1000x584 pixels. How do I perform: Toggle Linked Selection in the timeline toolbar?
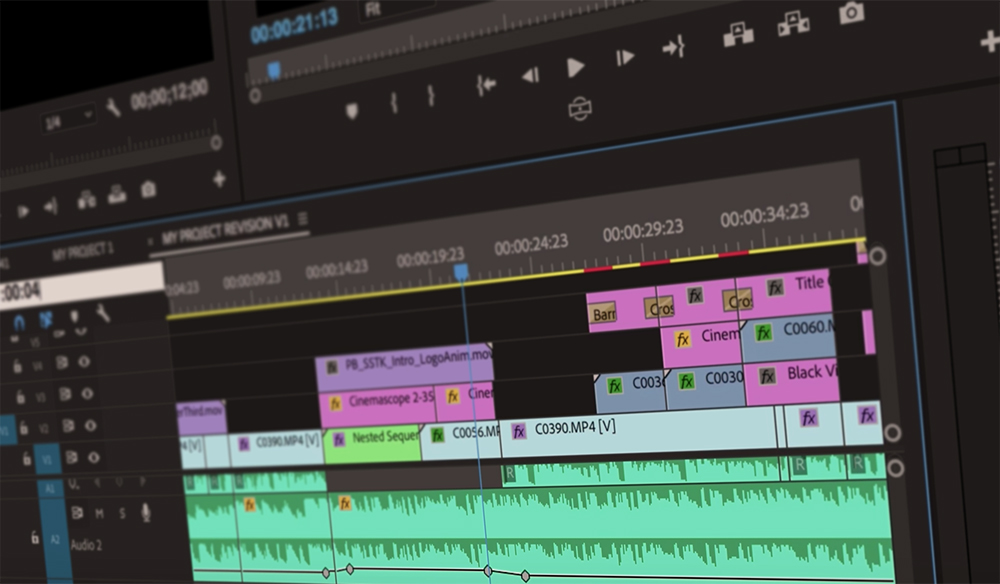tap(46, 319)
